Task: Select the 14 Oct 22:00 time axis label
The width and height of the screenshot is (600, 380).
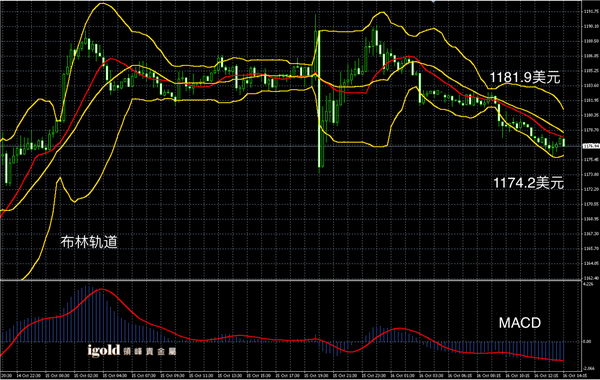Action: tap(25, 376)
